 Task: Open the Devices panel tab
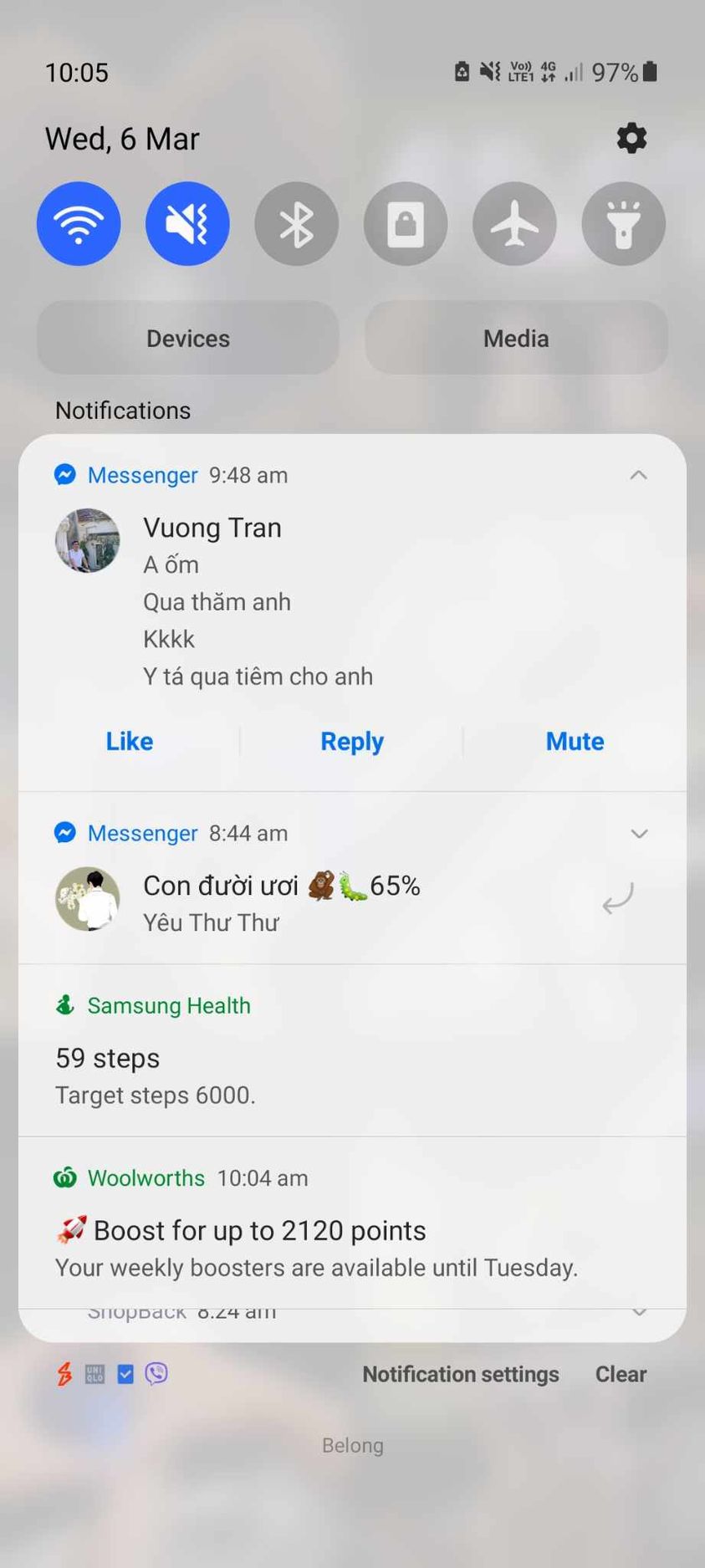point(188,338)
